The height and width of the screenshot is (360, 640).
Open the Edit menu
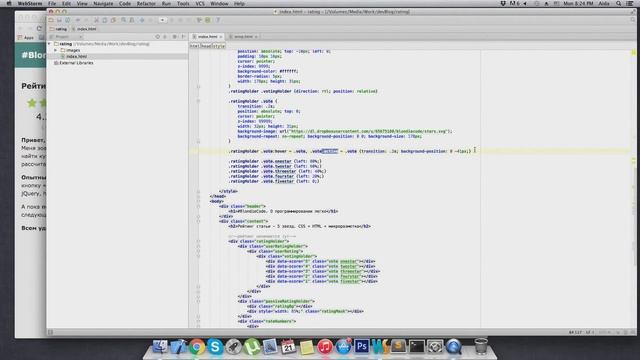click(66, 3)
